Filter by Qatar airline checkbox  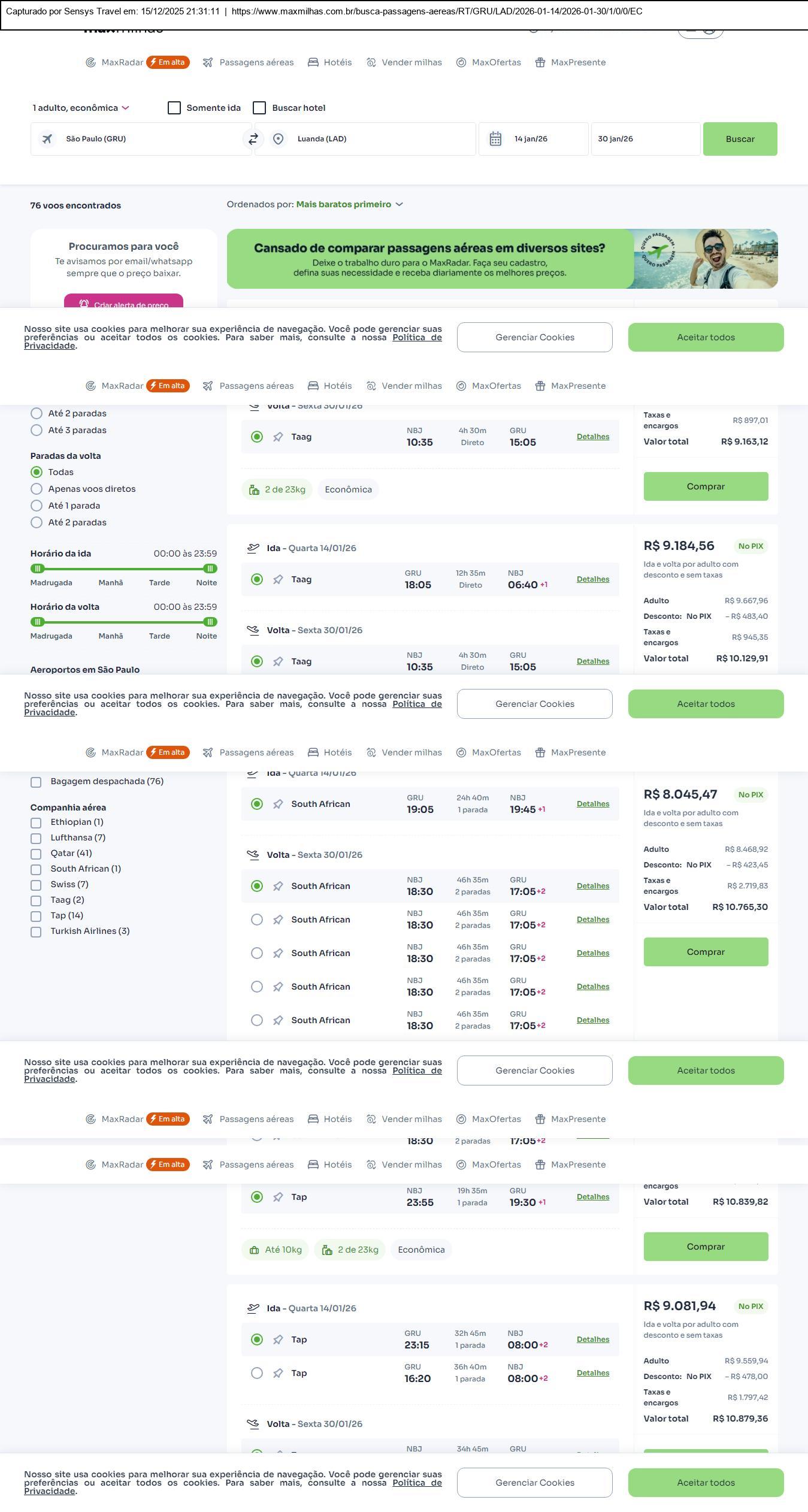click(36, 854)
